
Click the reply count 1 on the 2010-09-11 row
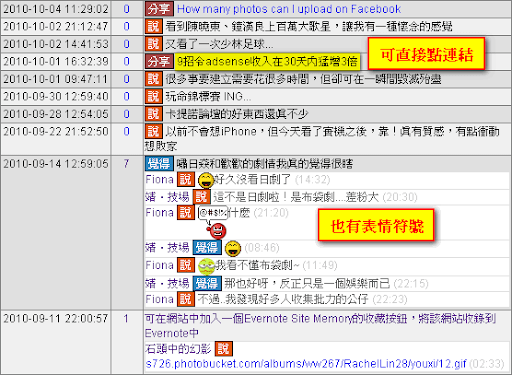click(126, 319)
